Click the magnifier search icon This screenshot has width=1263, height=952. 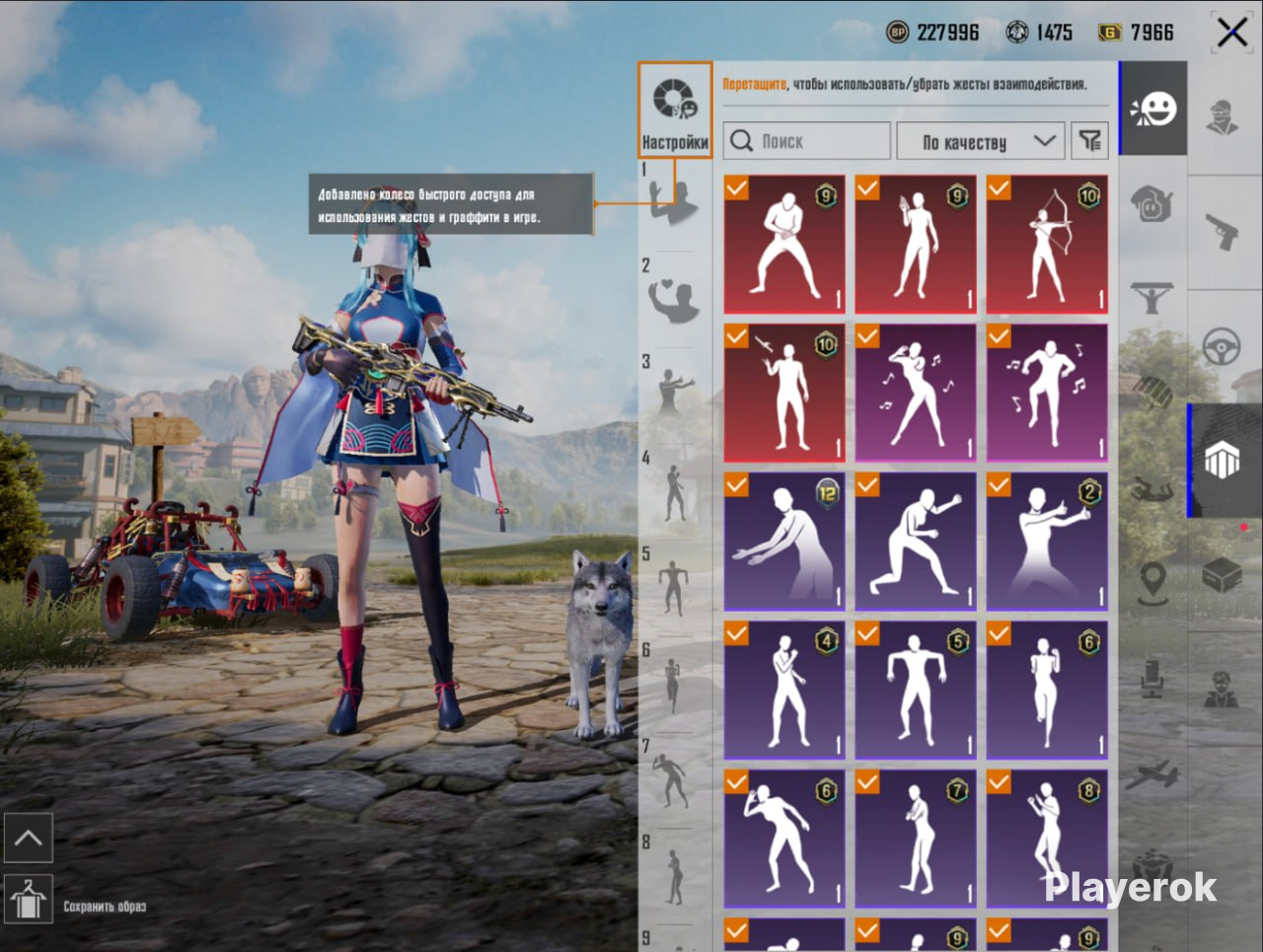[742, 141]
